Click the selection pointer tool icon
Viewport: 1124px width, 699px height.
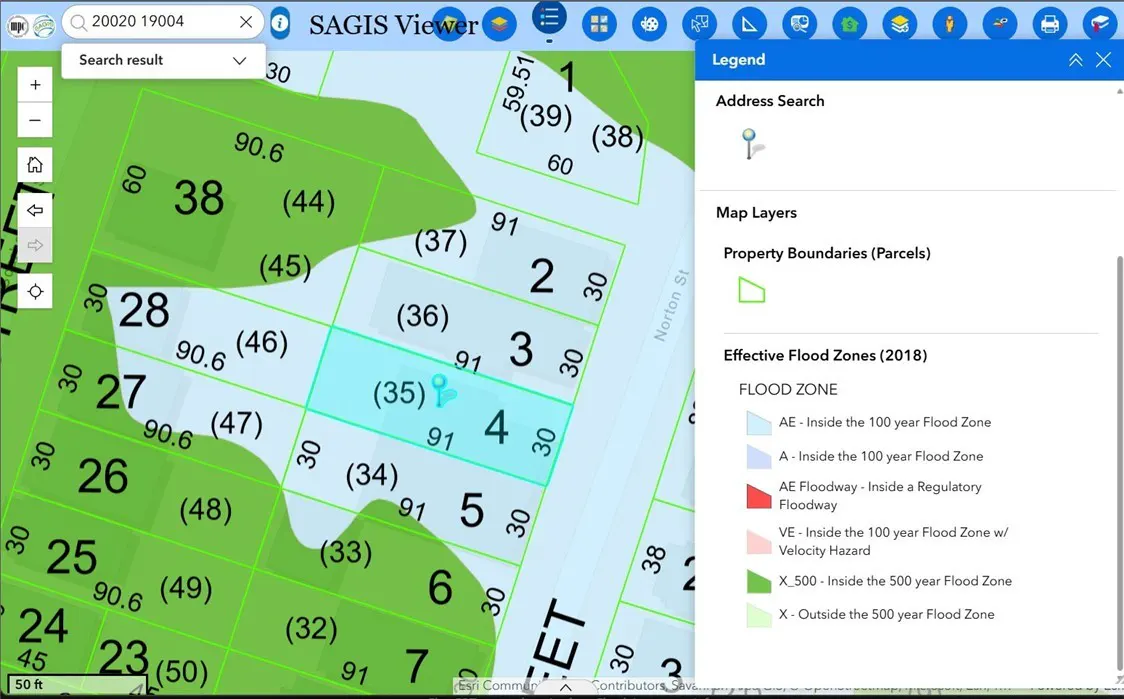(699, 24)
